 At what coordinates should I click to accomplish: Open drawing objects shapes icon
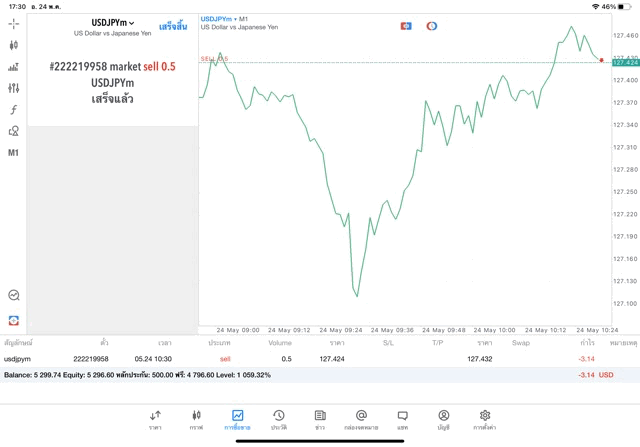14,131
